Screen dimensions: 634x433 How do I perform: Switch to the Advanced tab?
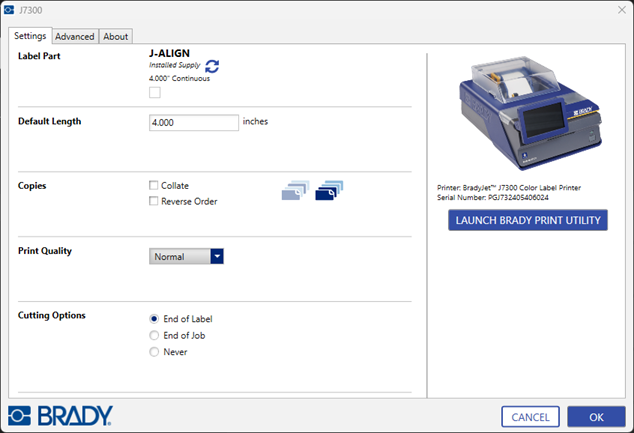[x=75, y=37]
